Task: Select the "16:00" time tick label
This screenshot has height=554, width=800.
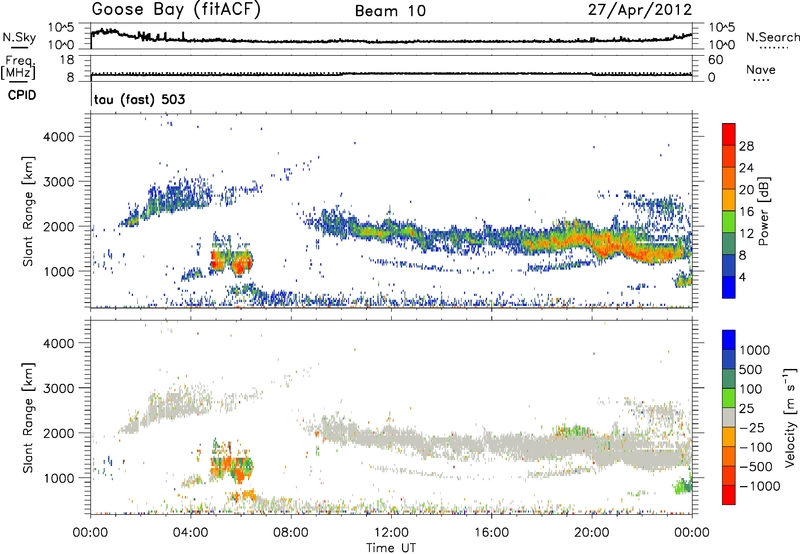Action: (x=491, y=533)
